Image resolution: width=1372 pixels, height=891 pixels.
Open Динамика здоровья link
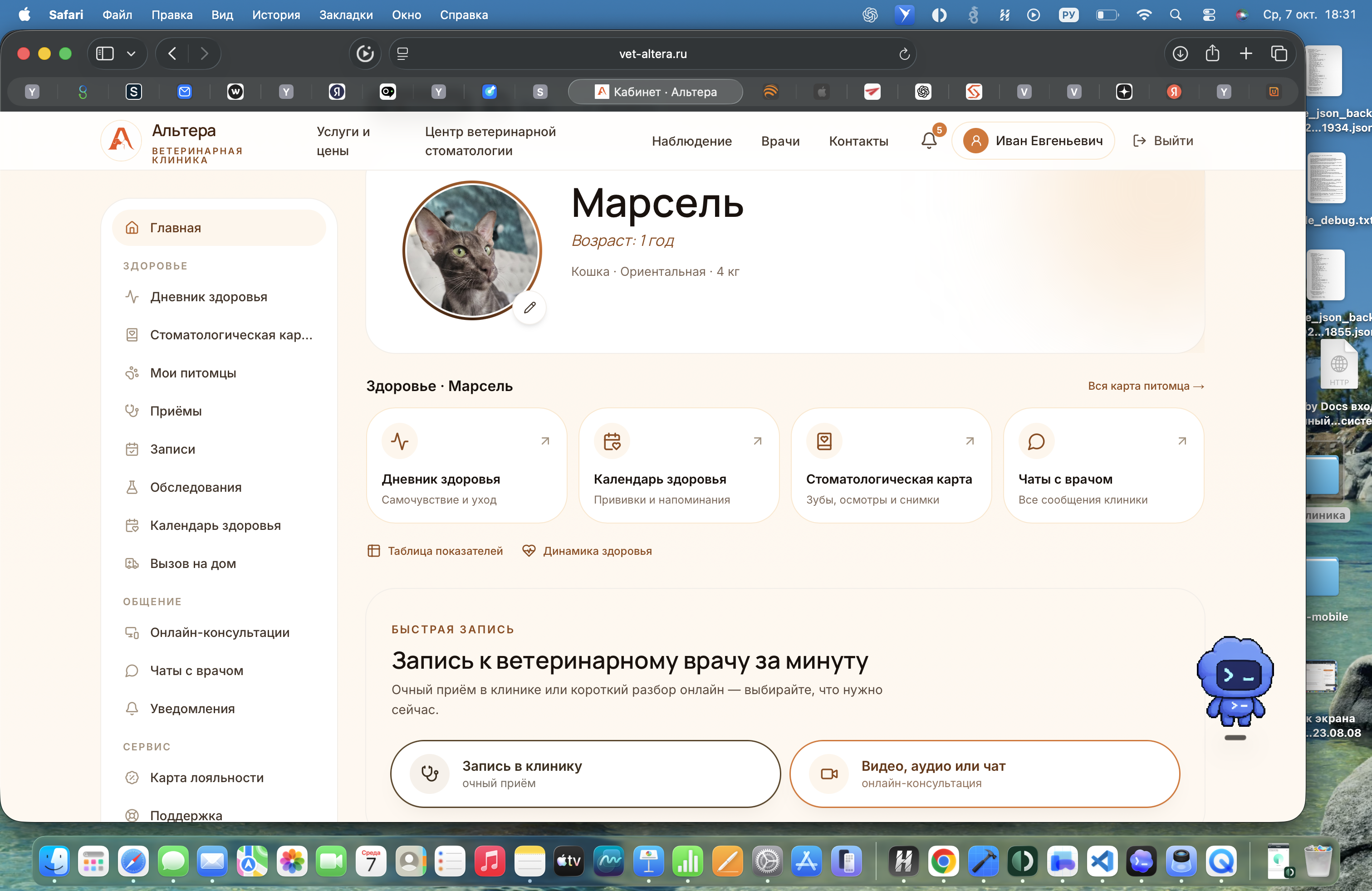(x=587, y=550)
